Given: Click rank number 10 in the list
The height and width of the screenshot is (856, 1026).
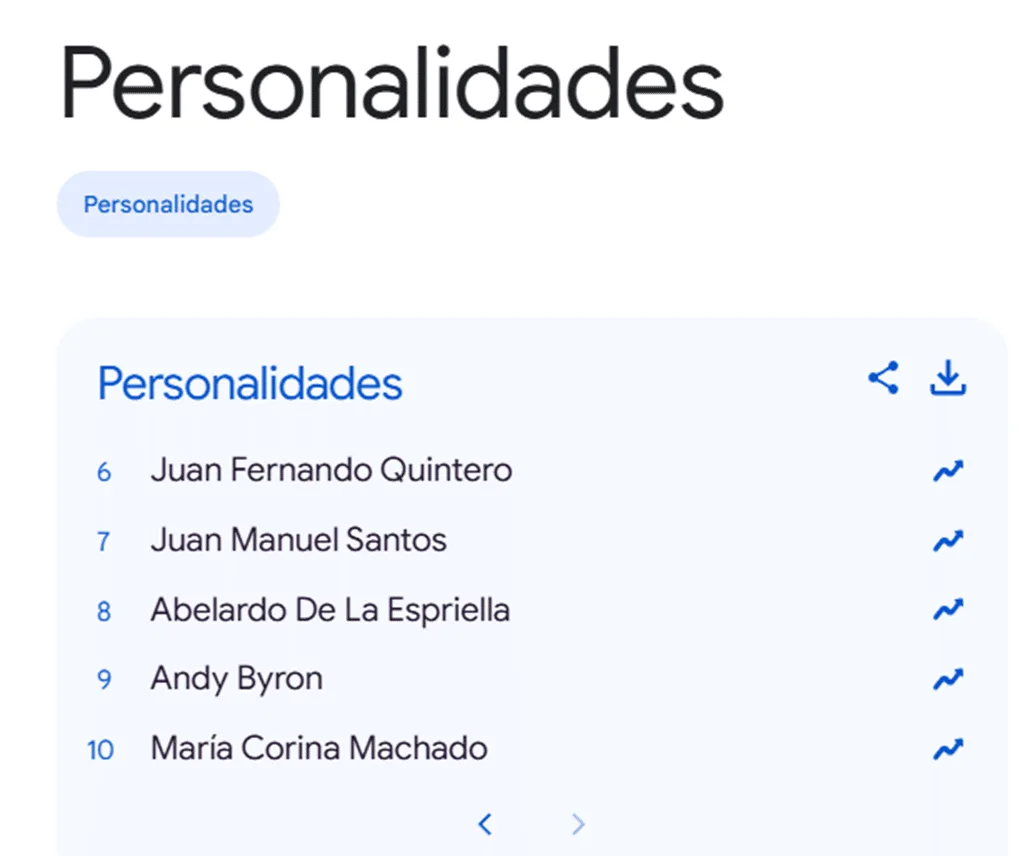Looking at the screenshot, I should pyautogui.click(x=100, y=750).
